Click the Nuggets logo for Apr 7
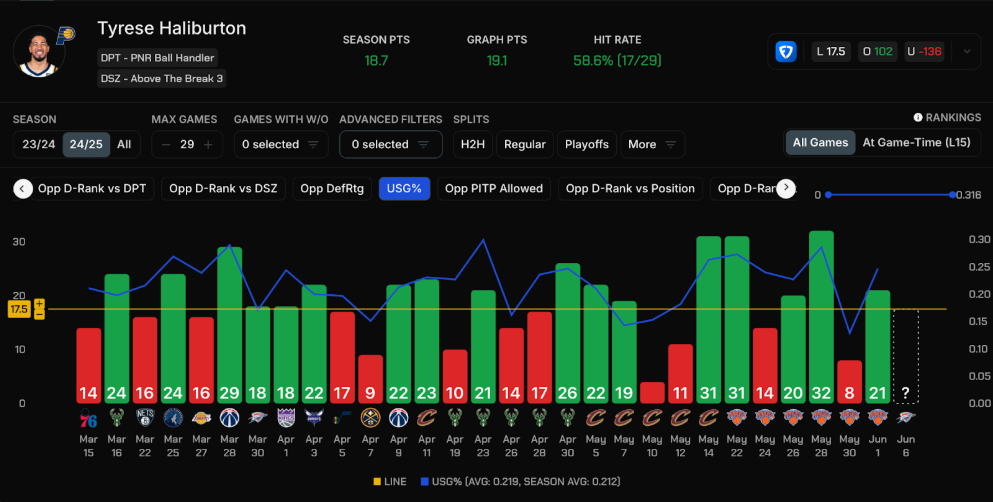The height and width of the screenshot is (502, 993). [370, 418]
